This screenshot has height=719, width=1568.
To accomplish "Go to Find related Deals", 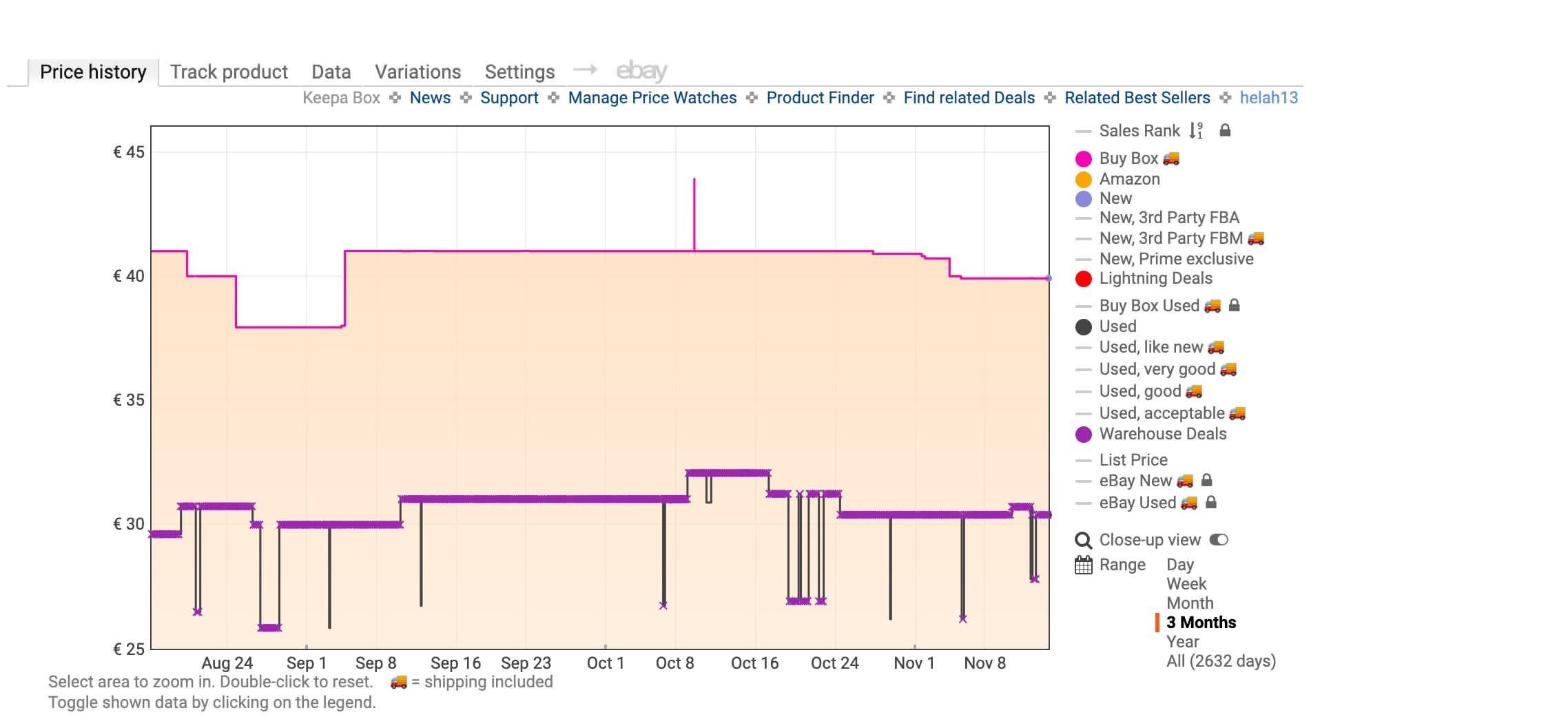I will point(969,98).
